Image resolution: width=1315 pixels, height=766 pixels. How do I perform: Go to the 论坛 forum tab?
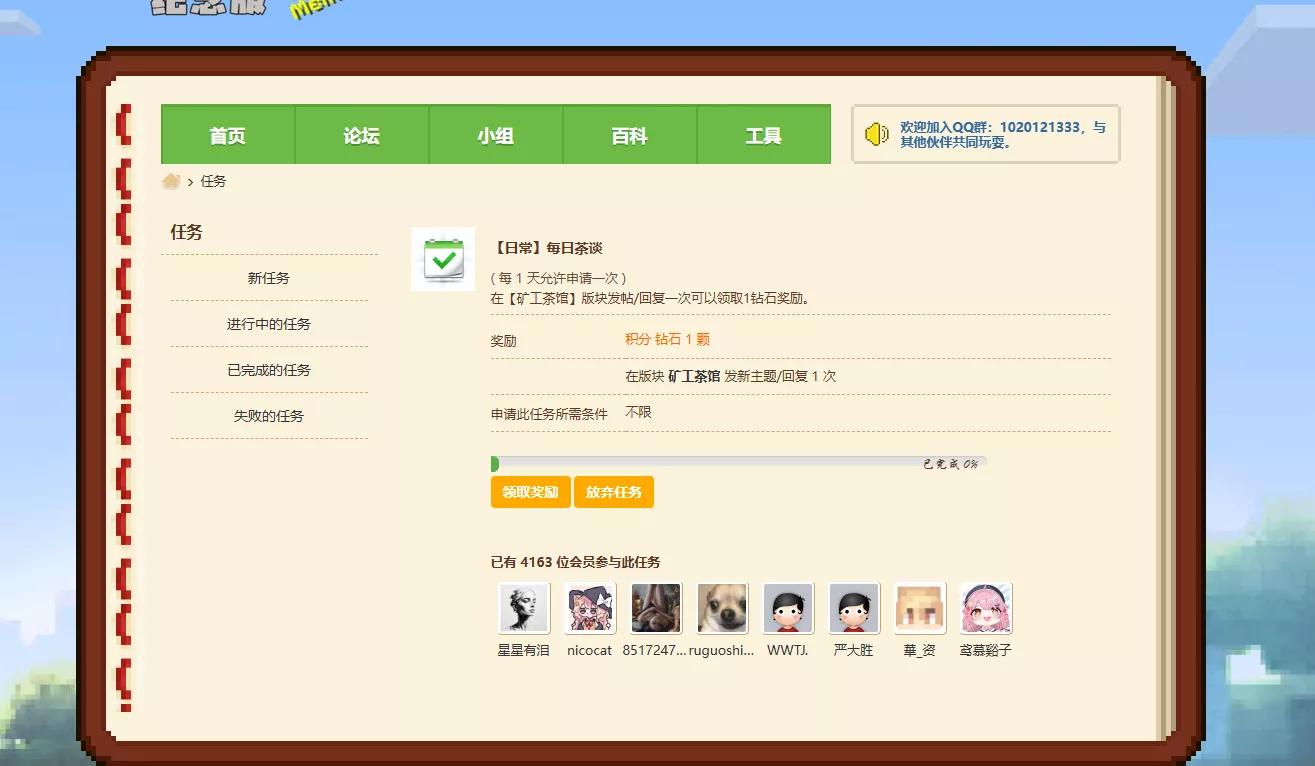[x=362, y=136]
